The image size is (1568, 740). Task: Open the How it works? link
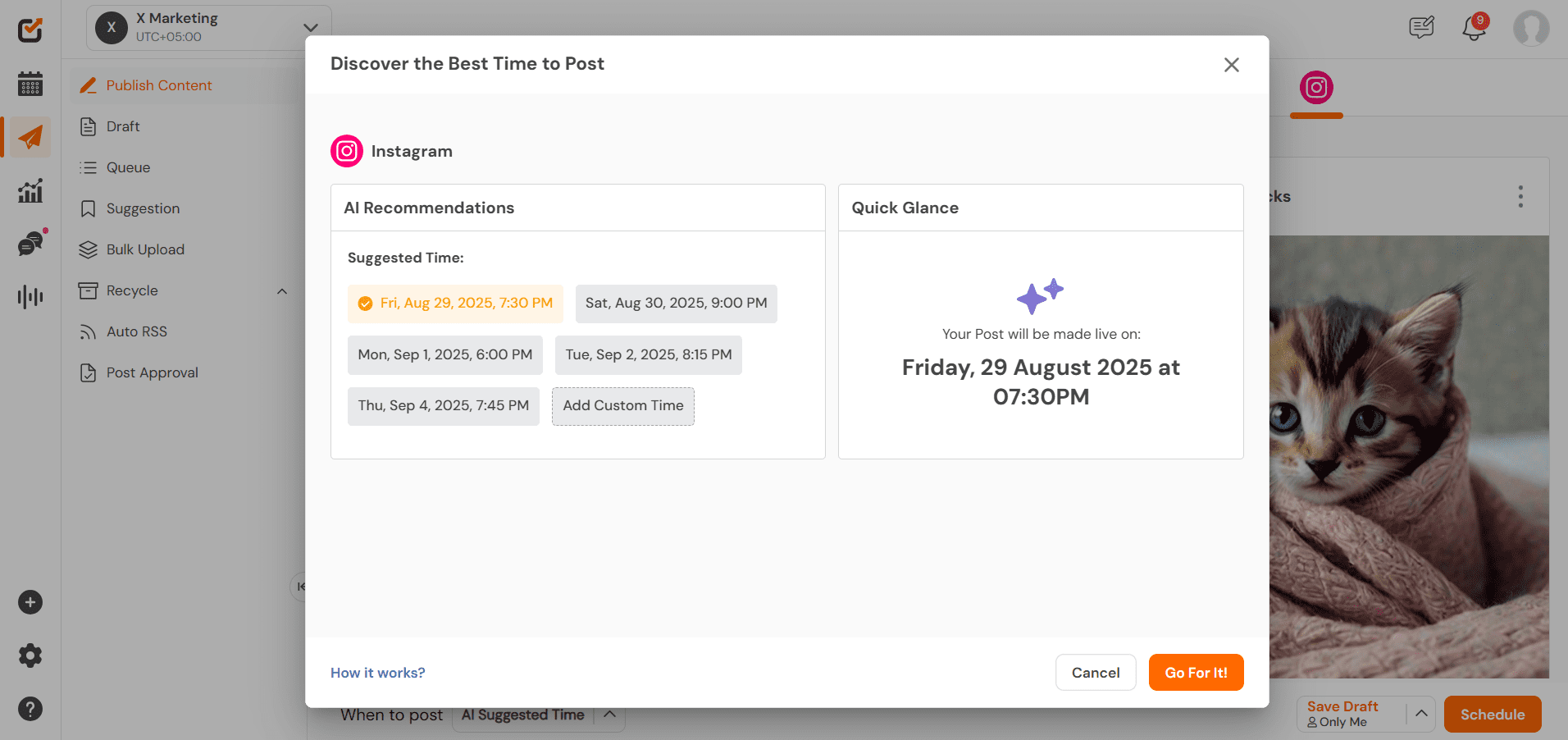tap(377, 673)
